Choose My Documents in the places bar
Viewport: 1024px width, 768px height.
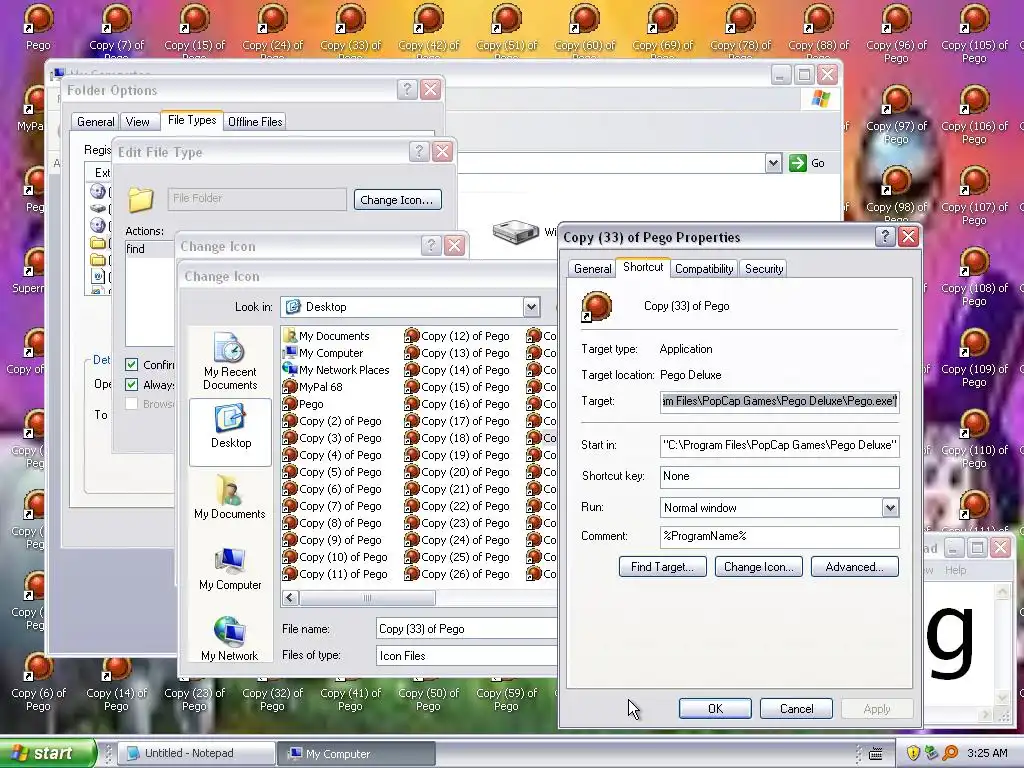tap(230, 497)
